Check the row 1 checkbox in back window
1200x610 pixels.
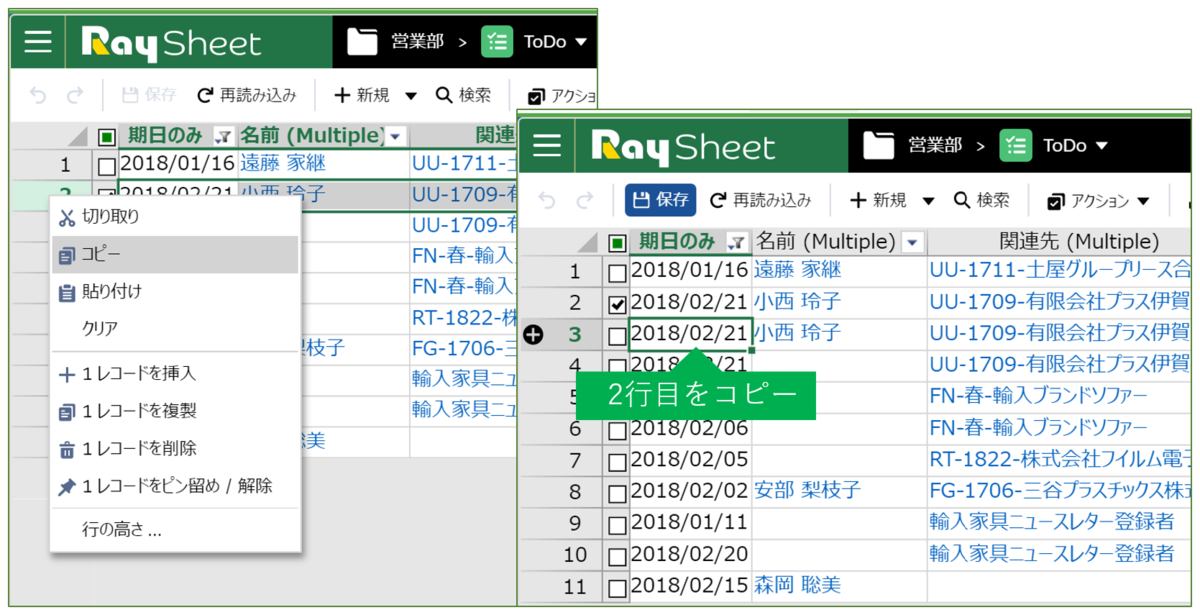(107, 167)
